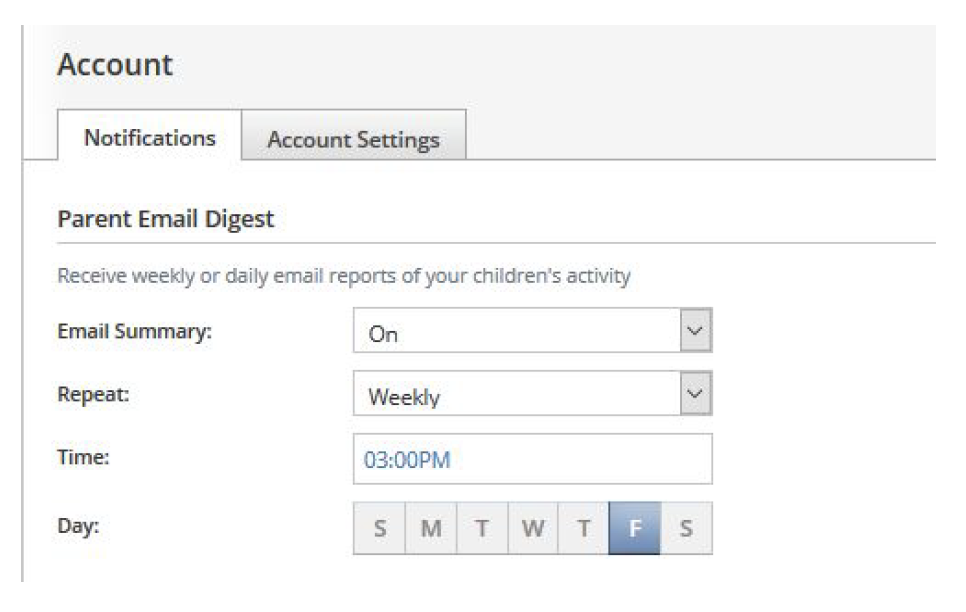This screenshot has width=966, height=612.
Task: Click the Repeat label
Action: 94,394
